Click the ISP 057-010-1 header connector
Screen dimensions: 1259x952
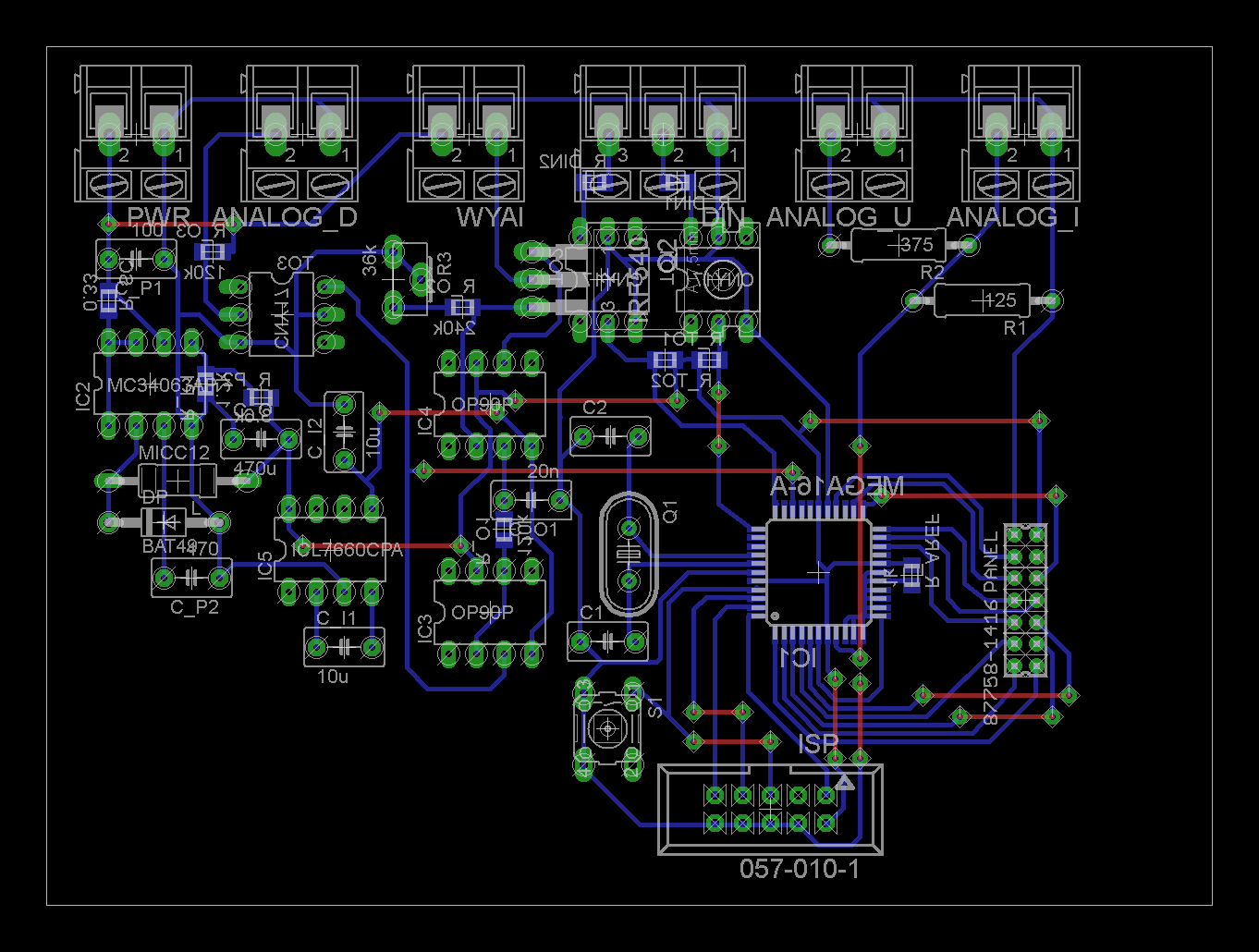point(770,810)
